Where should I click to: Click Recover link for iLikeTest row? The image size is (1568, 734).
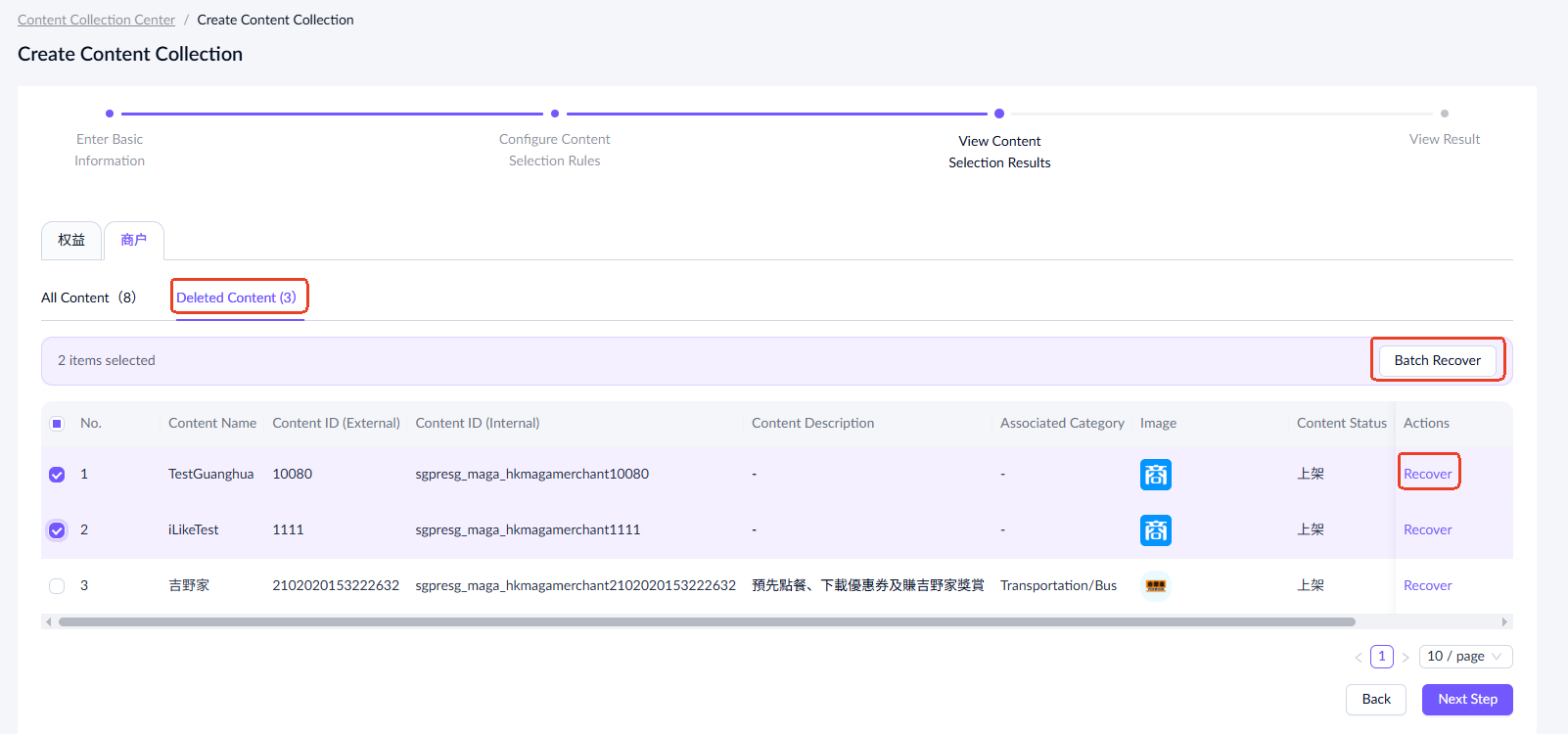point(1427,529)
